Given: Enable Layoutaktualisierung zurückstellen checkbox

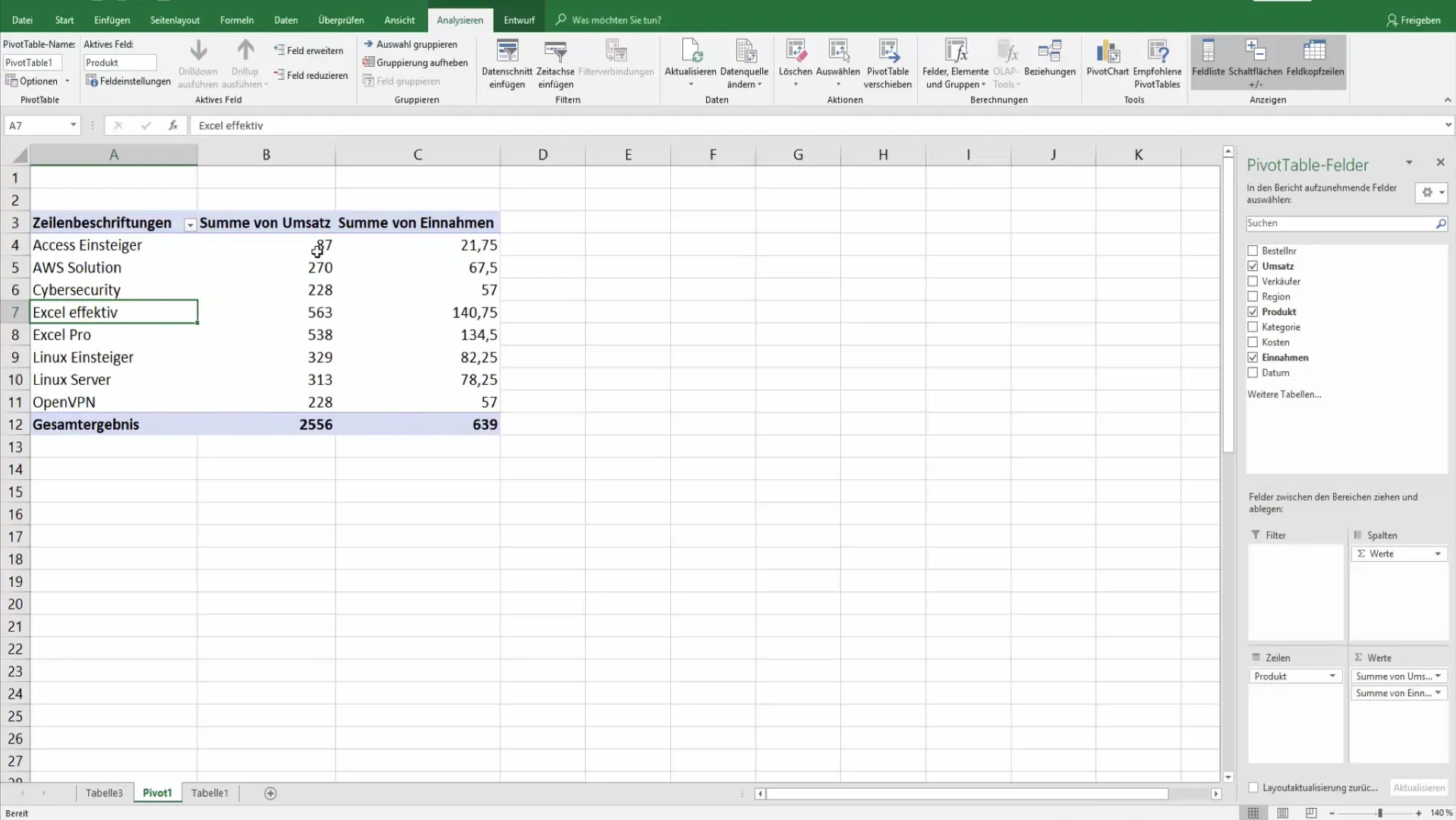Looking at the screenshot, I should 1253,787.
